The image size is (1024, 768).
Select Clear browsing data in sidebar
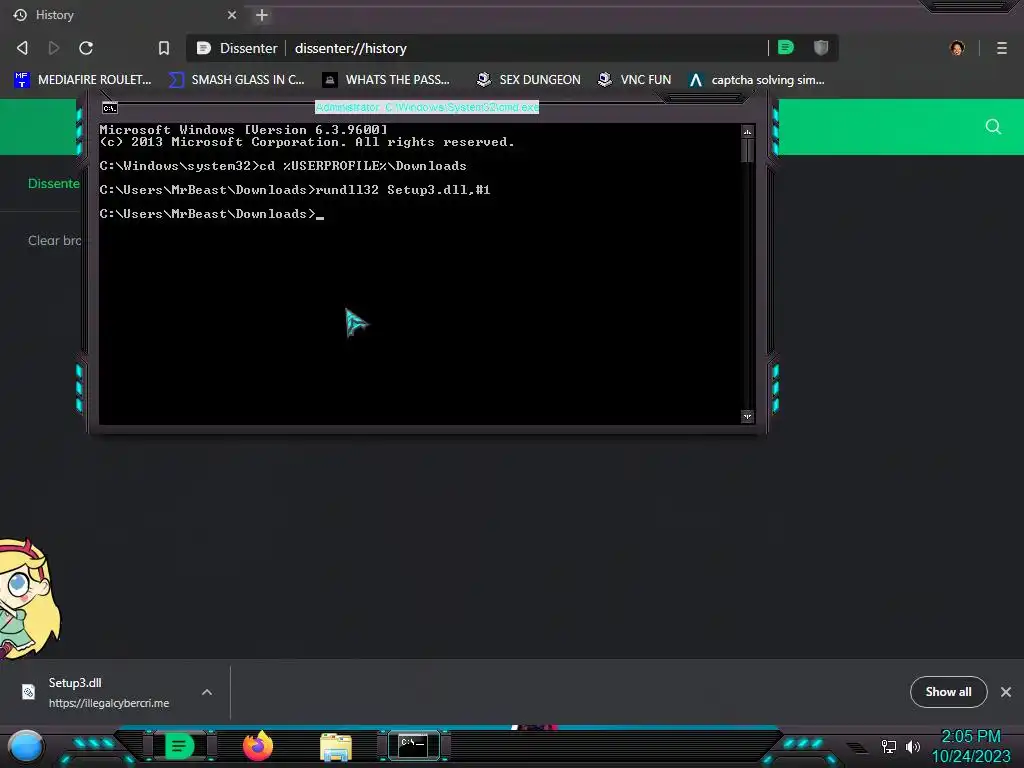(55, 240)
